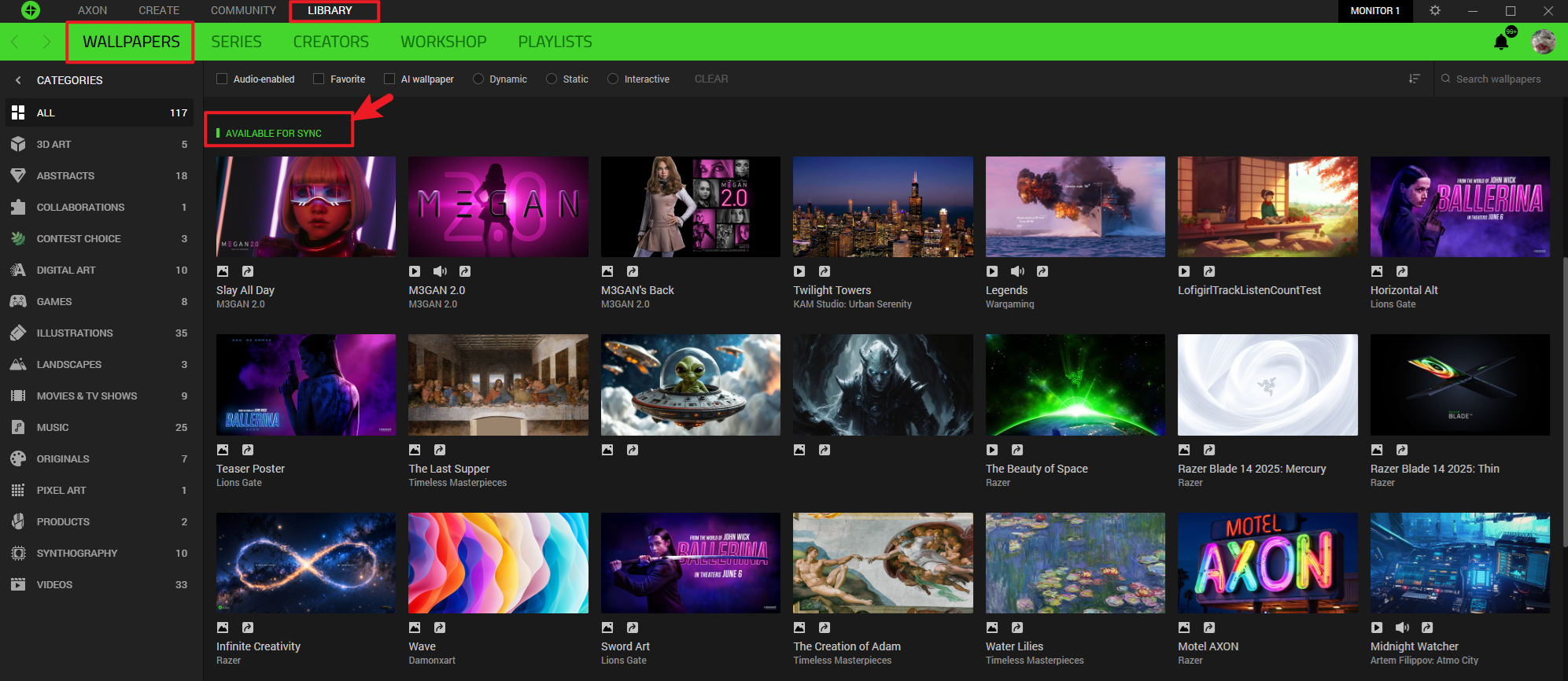
Task: Click the Razer Axon logo icon
Action: [x=31, y=10]
